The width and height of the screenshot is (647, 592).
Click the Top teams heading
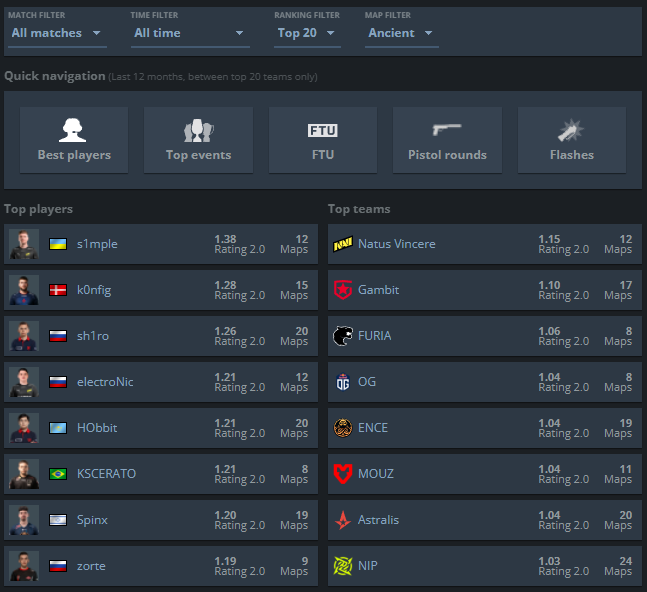(x=359, y=209)
